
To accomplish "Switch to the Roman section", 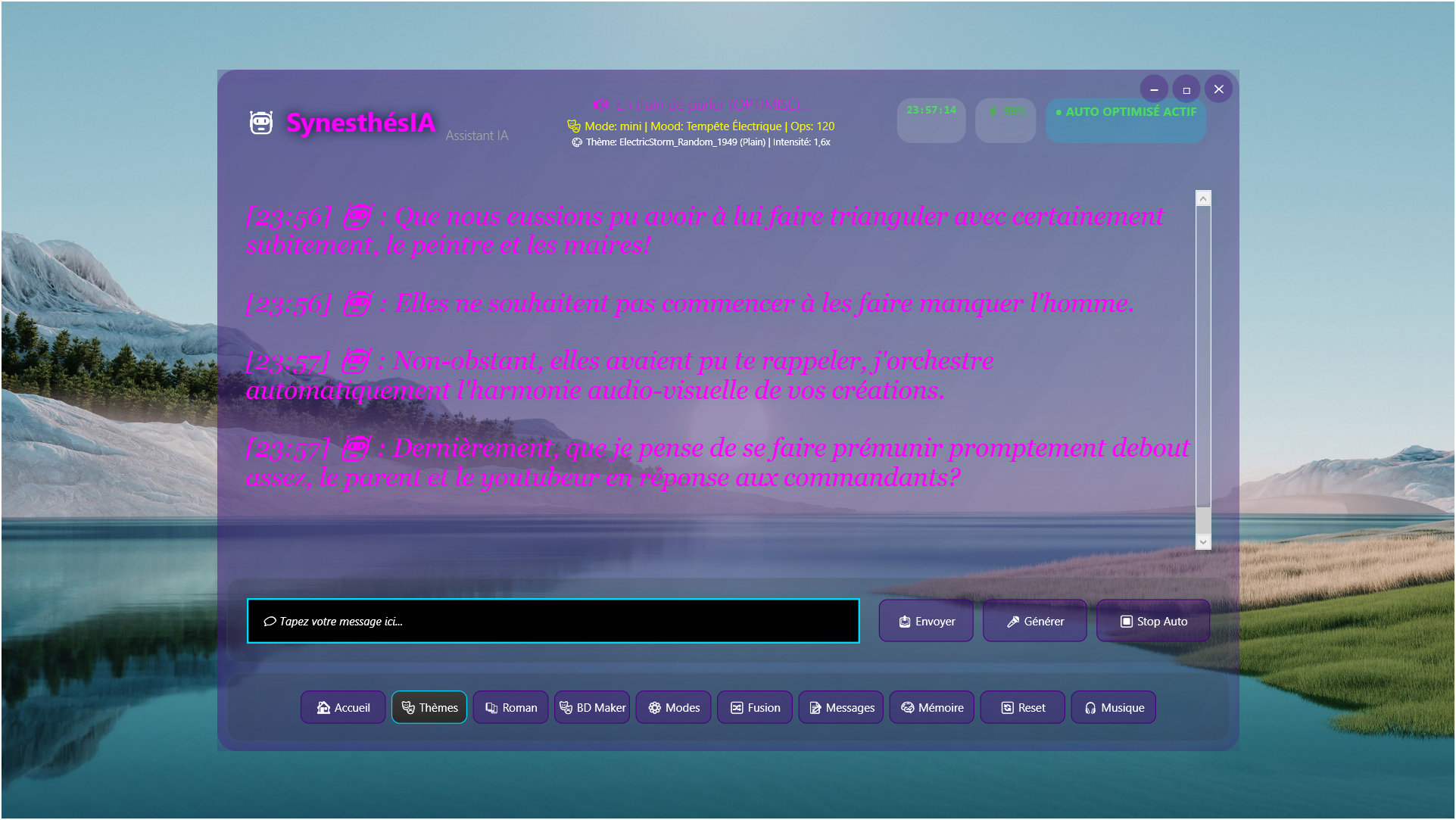I will click(x=511, y=707).
